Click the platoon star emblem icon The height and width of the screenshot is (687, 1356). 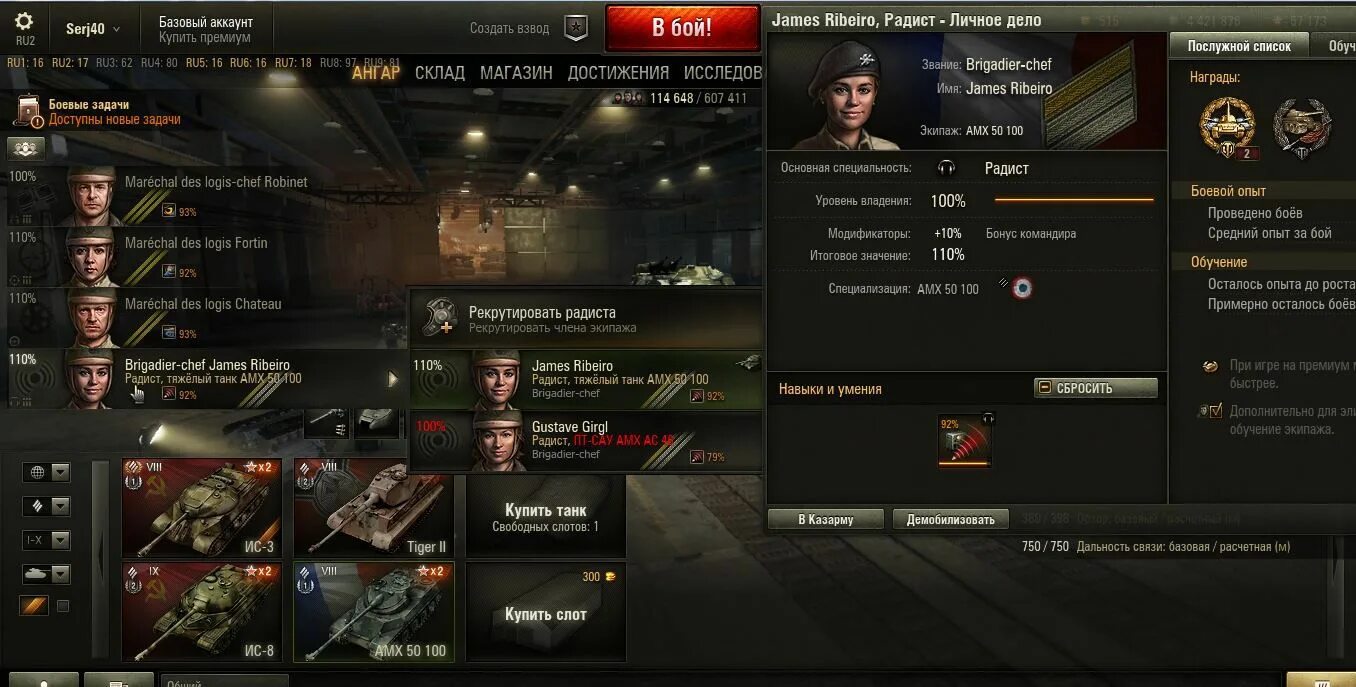pyautogui.click(x=576, y=28)
